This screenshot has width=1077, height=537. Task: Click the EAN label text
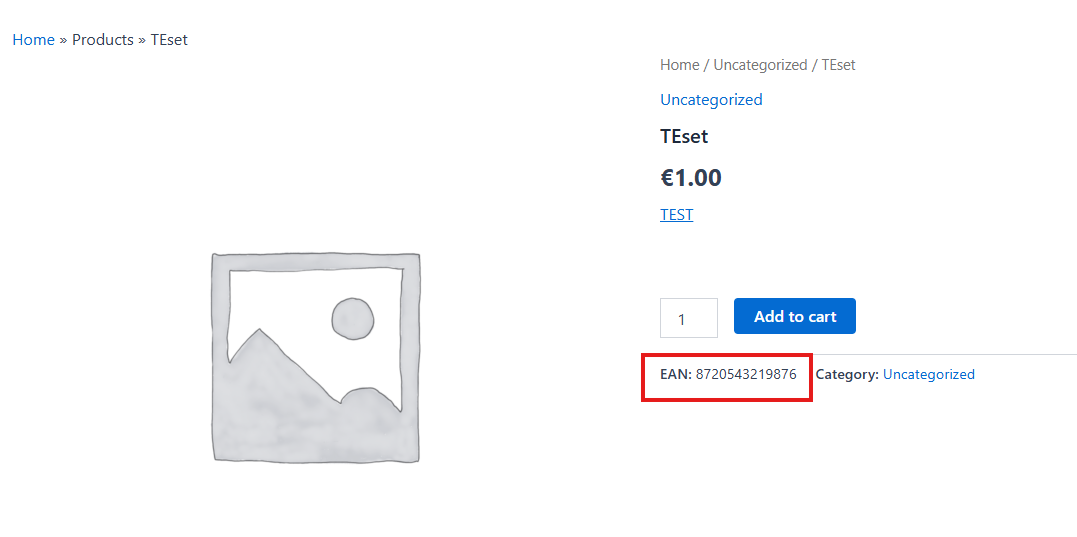pos(676,375)
